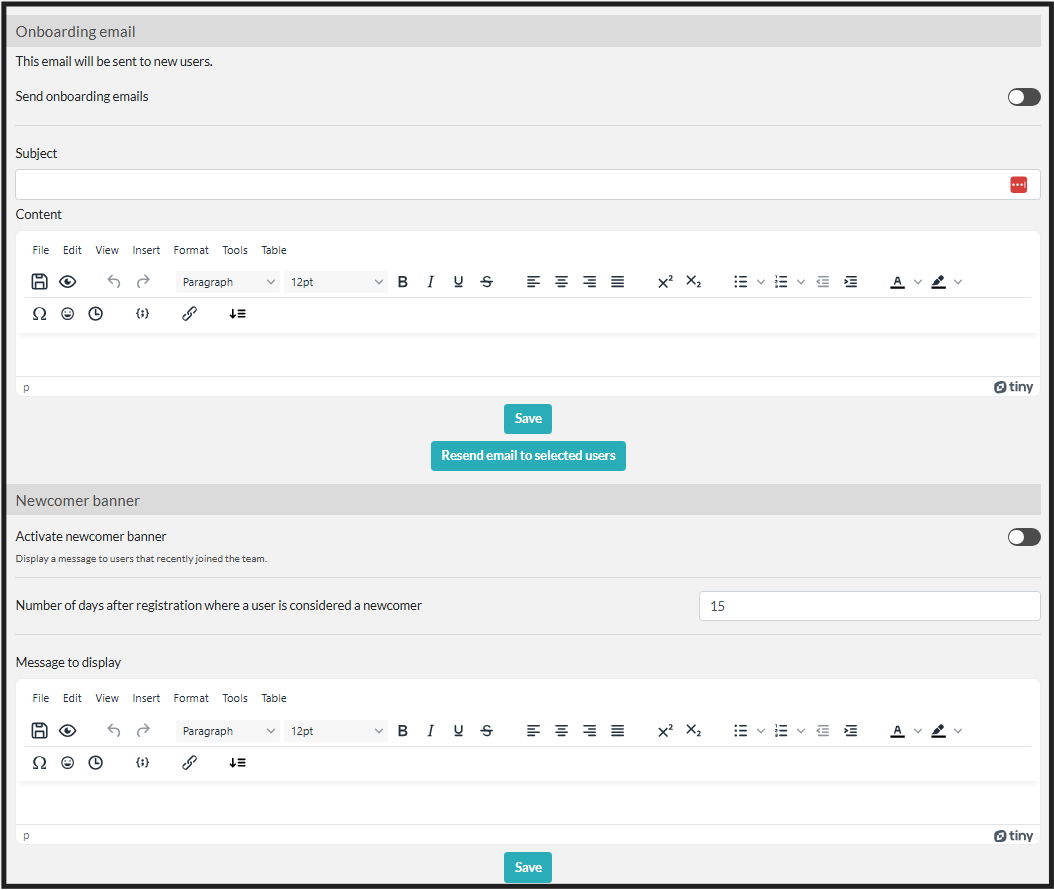Expand bullet list style arrow in onboarding email editor
This screenshot has width=1054, height=890.
pos(761,282)
